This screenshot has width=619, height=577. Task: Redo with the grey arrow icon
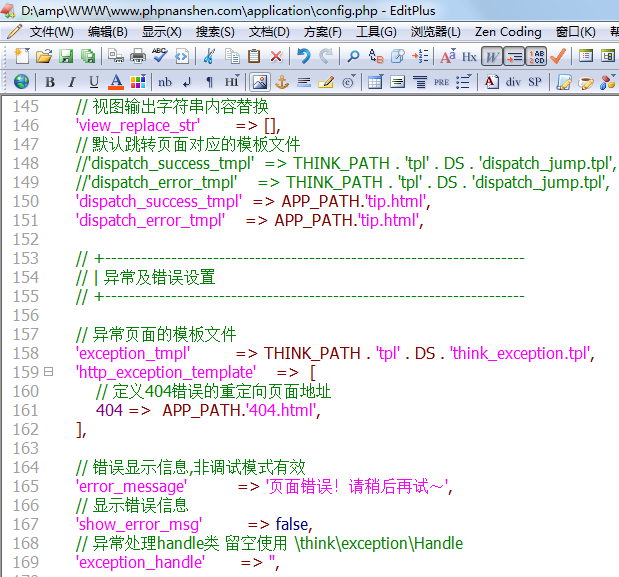coord(326,56)
